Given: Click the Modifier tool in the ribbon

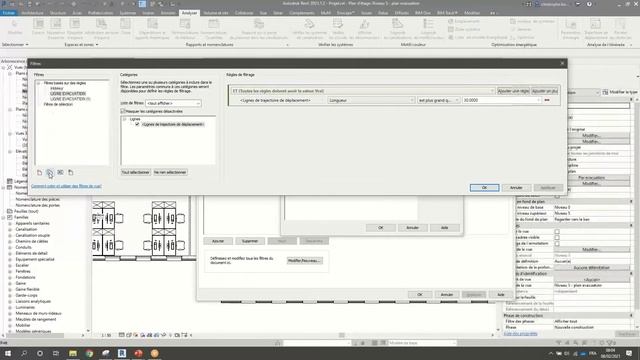Looking at the screenshot, I should [x=15, y=28].
